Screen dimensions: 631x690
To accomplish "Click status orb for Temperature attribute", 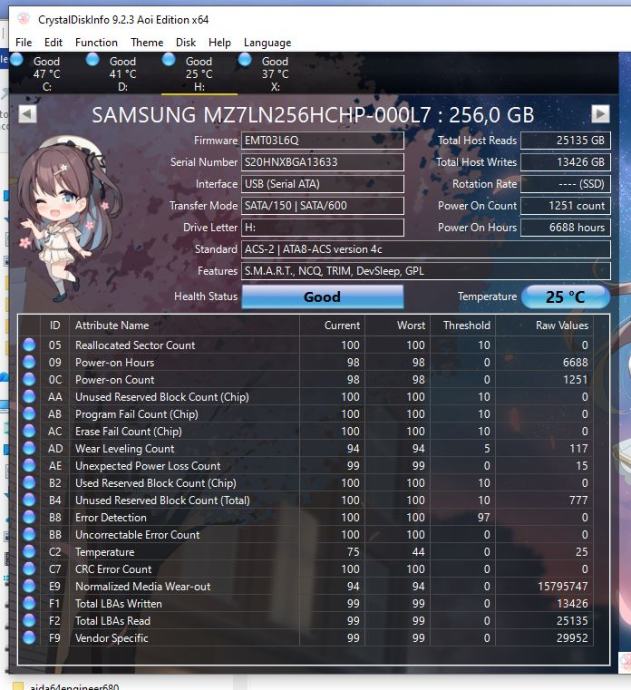I will pyautogui.click(x=29, y=551).
